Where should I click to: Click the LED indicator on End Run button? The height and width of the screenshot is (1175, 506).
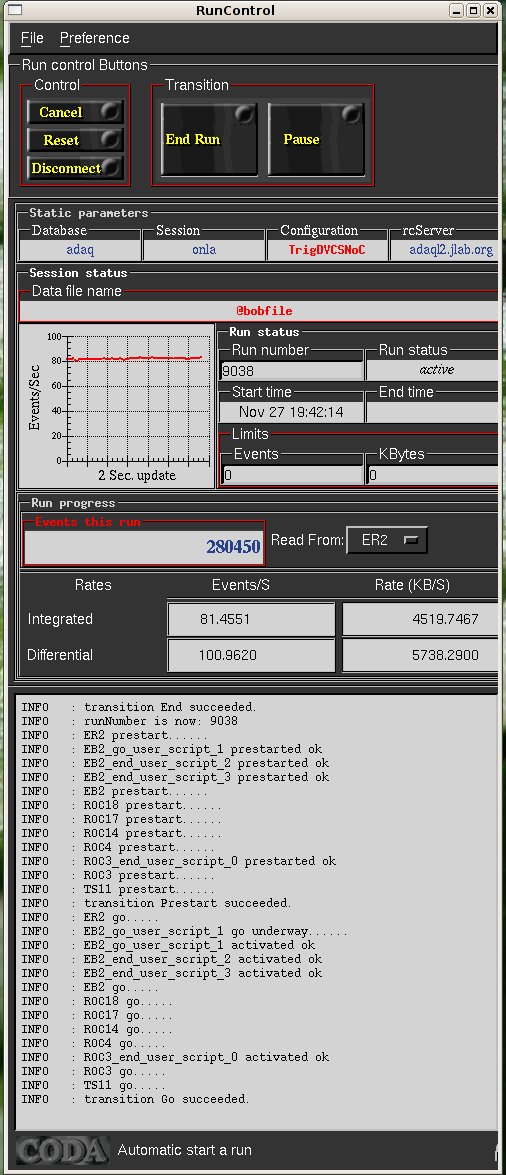click(244, 114)
